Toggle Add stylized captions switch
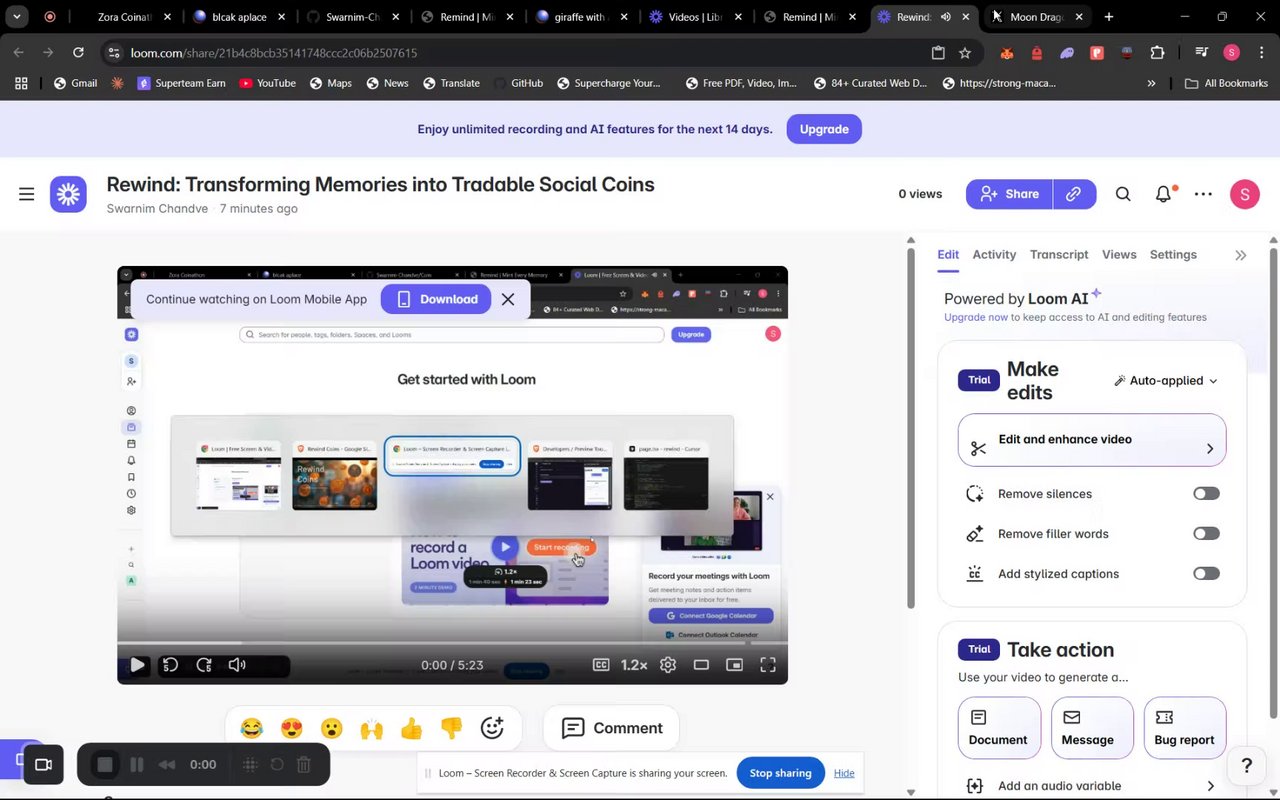This screenshot has width=1280, height=800. tap(1206, 574)
